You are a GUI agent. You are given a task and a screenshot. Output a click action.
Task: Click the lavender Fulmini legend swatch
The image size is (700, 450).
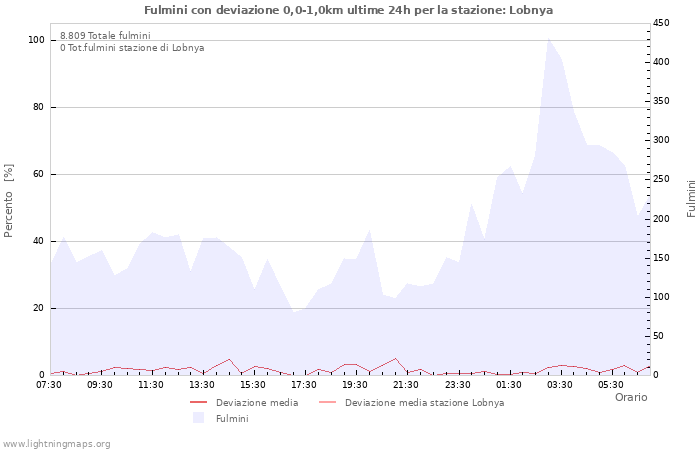[198, 418]
